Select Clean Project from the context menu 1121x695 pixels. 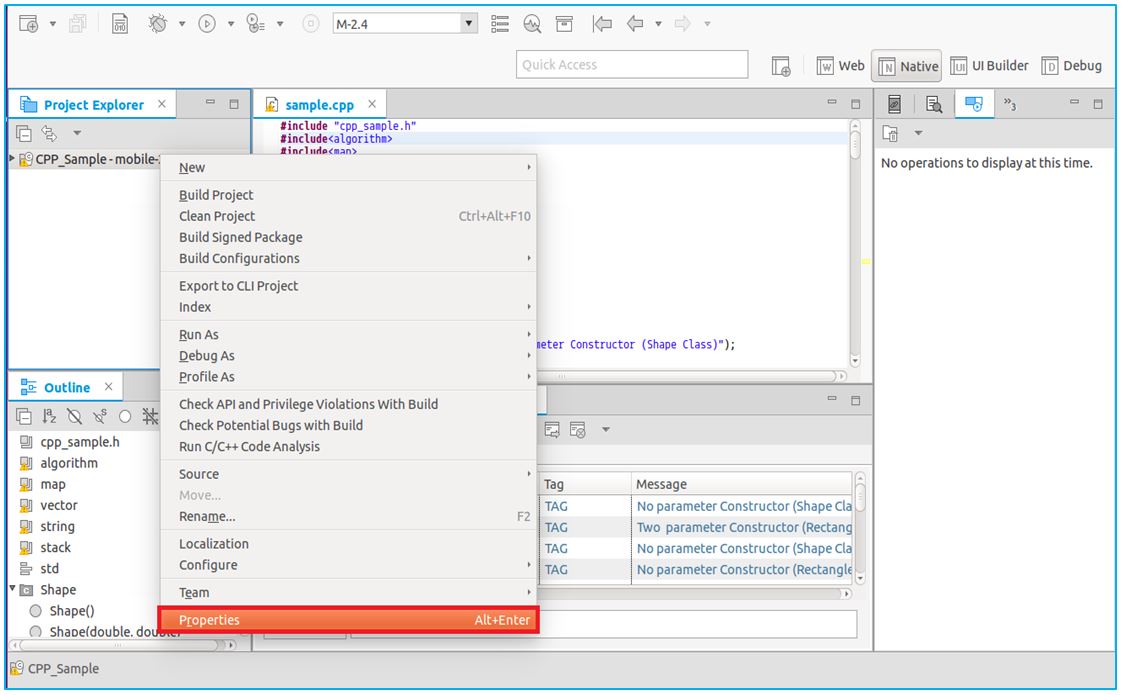[x=217, y=216]
